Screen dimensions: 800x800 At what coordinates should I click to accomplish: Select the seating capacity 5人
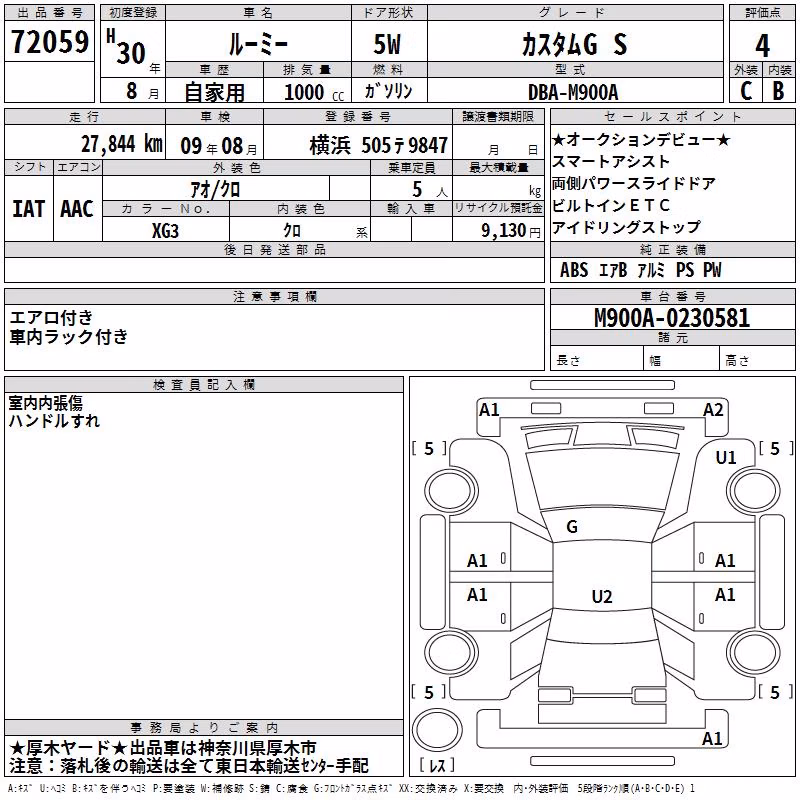pyautogui.click(x=430, y=190)
